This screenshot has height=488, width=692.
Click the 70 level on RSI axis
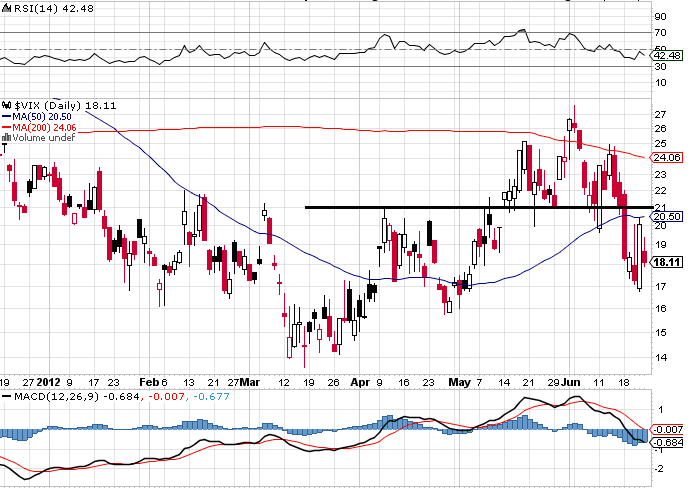[x=661, y=33]
